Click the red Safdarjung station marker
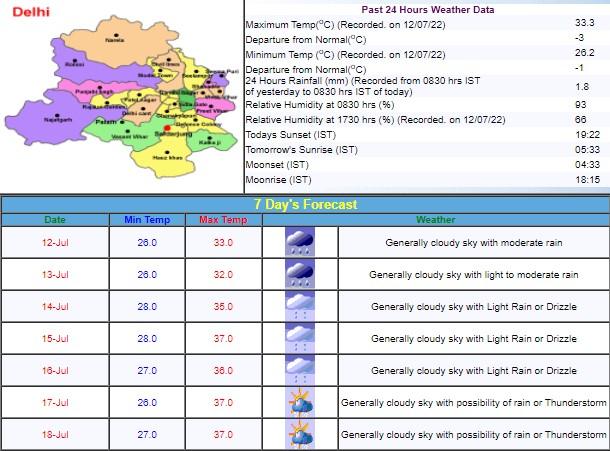Screen dimensions: 610x451 (165, 125)
